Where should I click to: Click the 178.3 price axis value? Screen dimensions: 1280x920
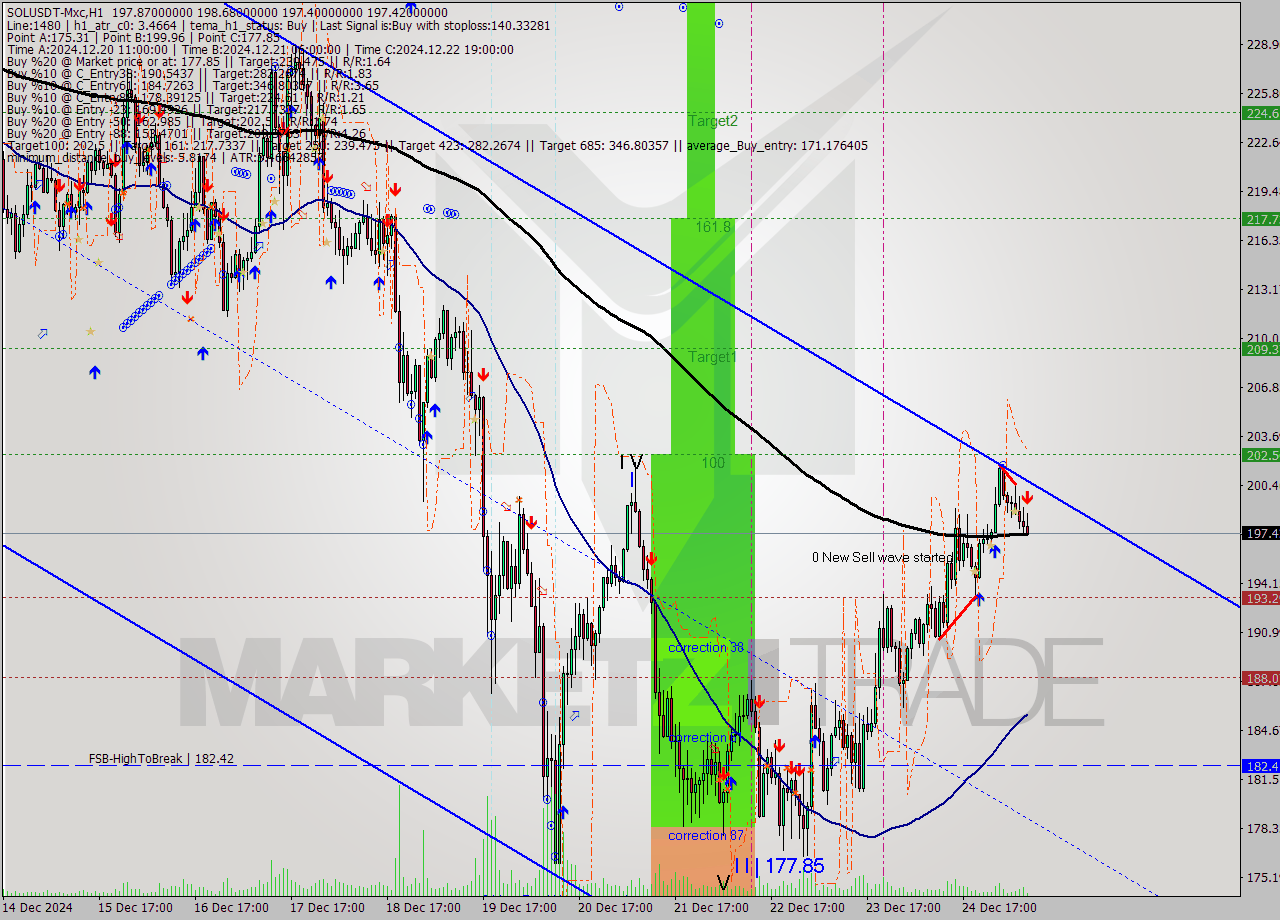coord(1262,828)
